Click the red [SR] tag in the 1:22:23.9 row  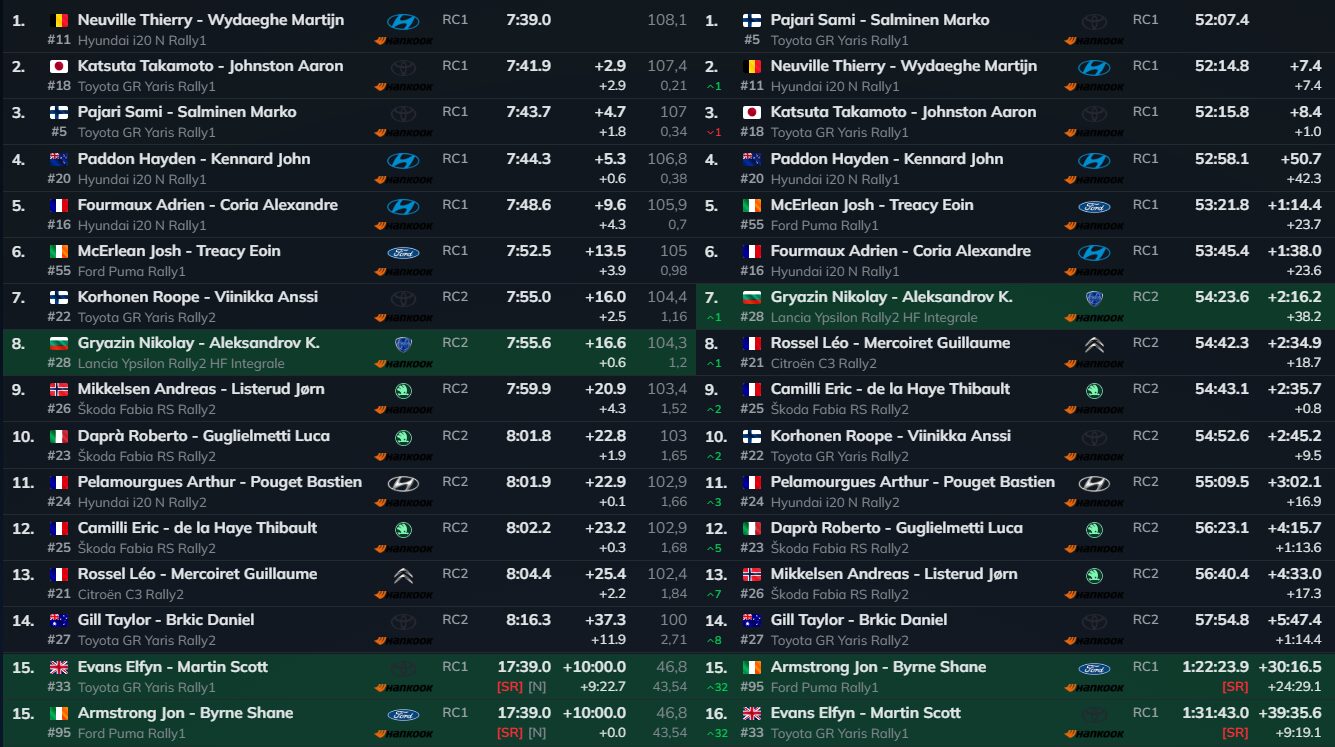1235,687
